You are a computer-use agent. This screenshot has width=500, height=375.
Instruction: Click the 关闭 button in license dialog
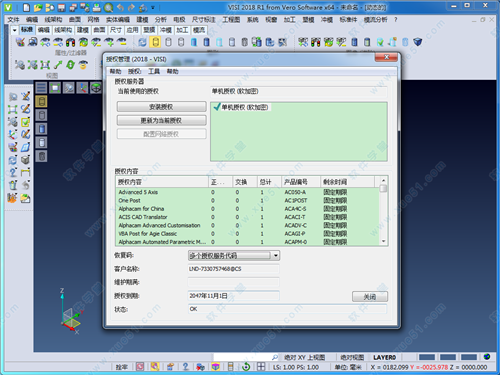tap(370, 296)
